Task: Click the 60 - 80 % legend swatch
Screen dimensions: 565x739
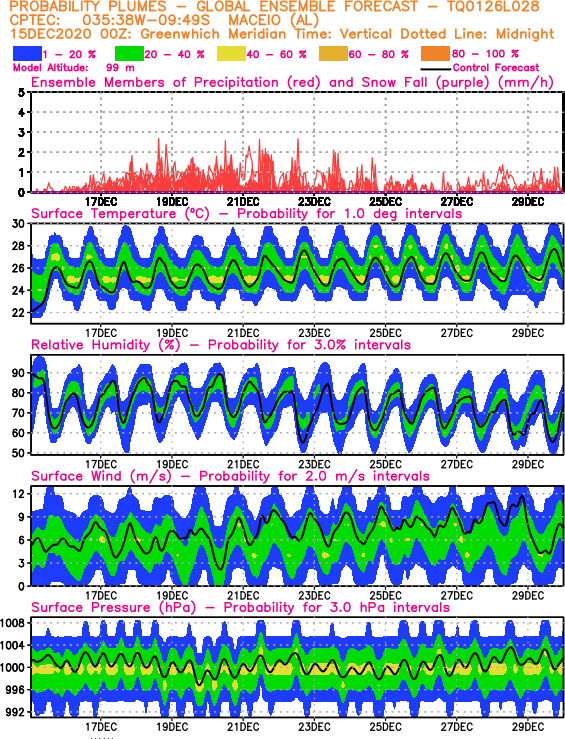Action: (x=333, y=54)
